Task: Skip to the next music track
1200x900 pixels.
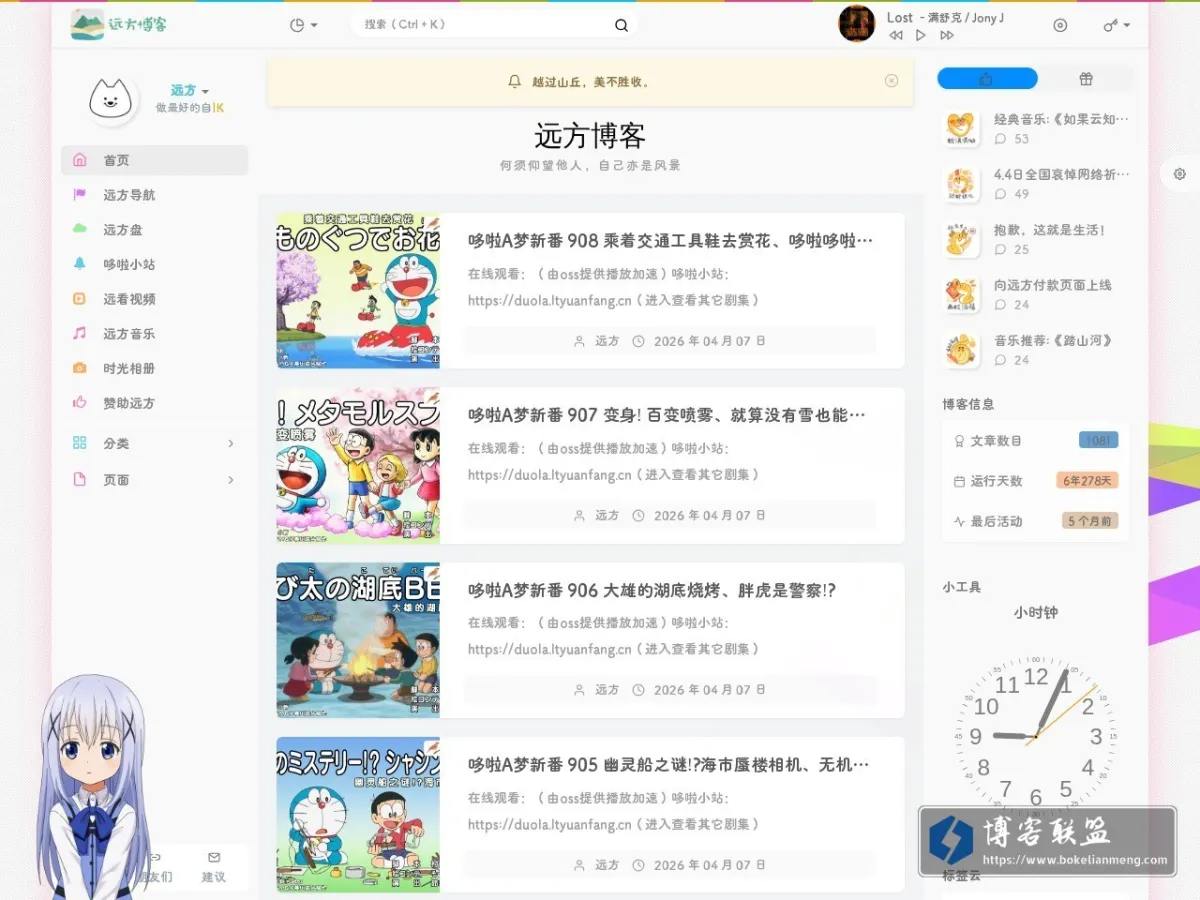Action: 946,35
